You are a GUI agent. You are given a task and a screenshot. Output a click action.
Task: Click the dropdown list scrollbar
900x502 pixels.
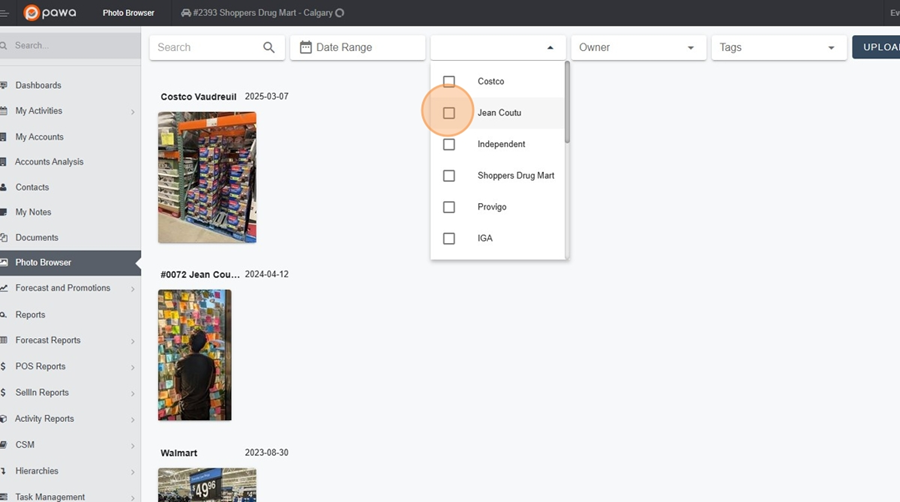[x=567, y=102]
